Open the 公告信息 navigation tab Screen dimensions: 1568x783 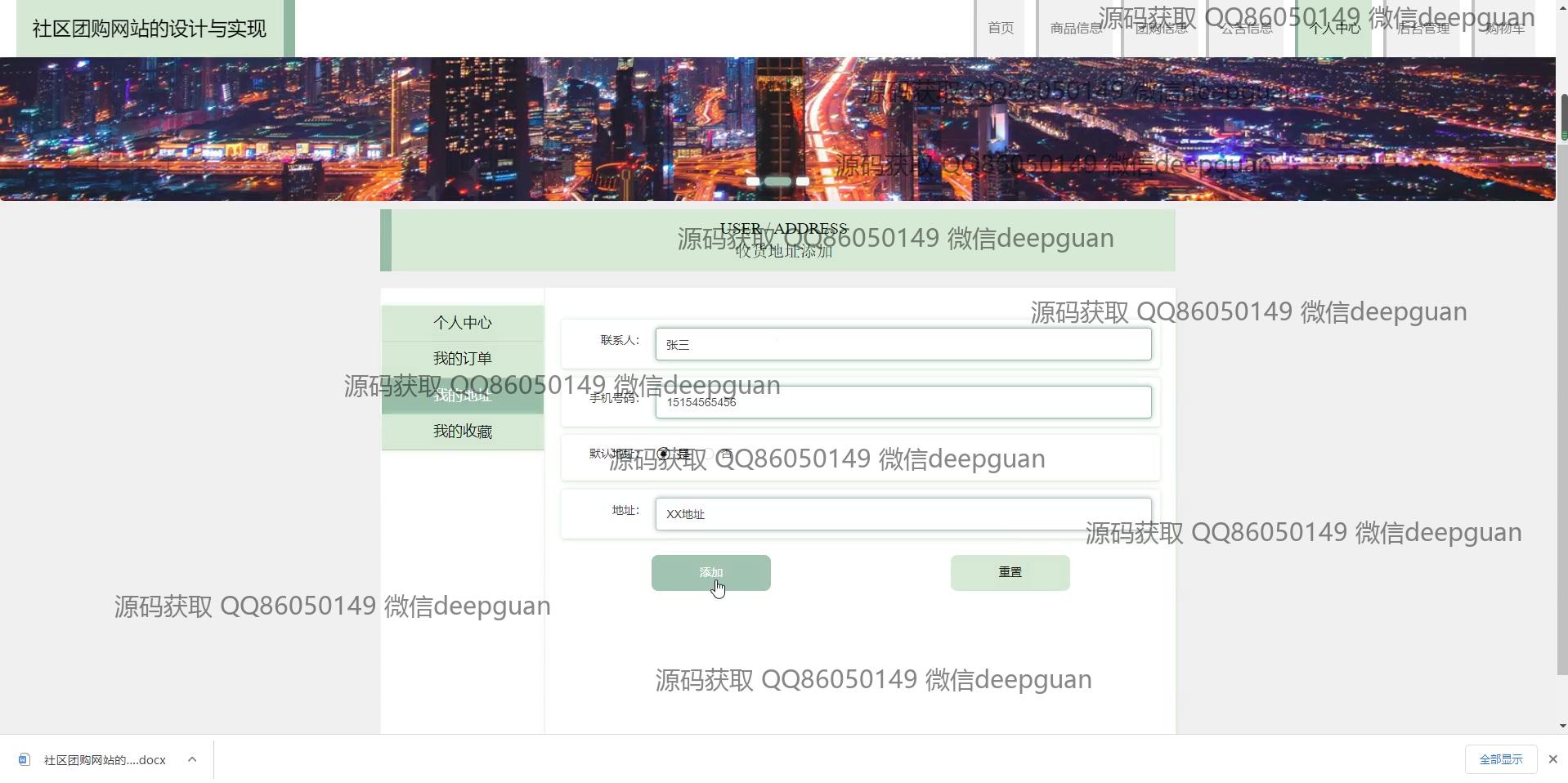pos(1246,29)
